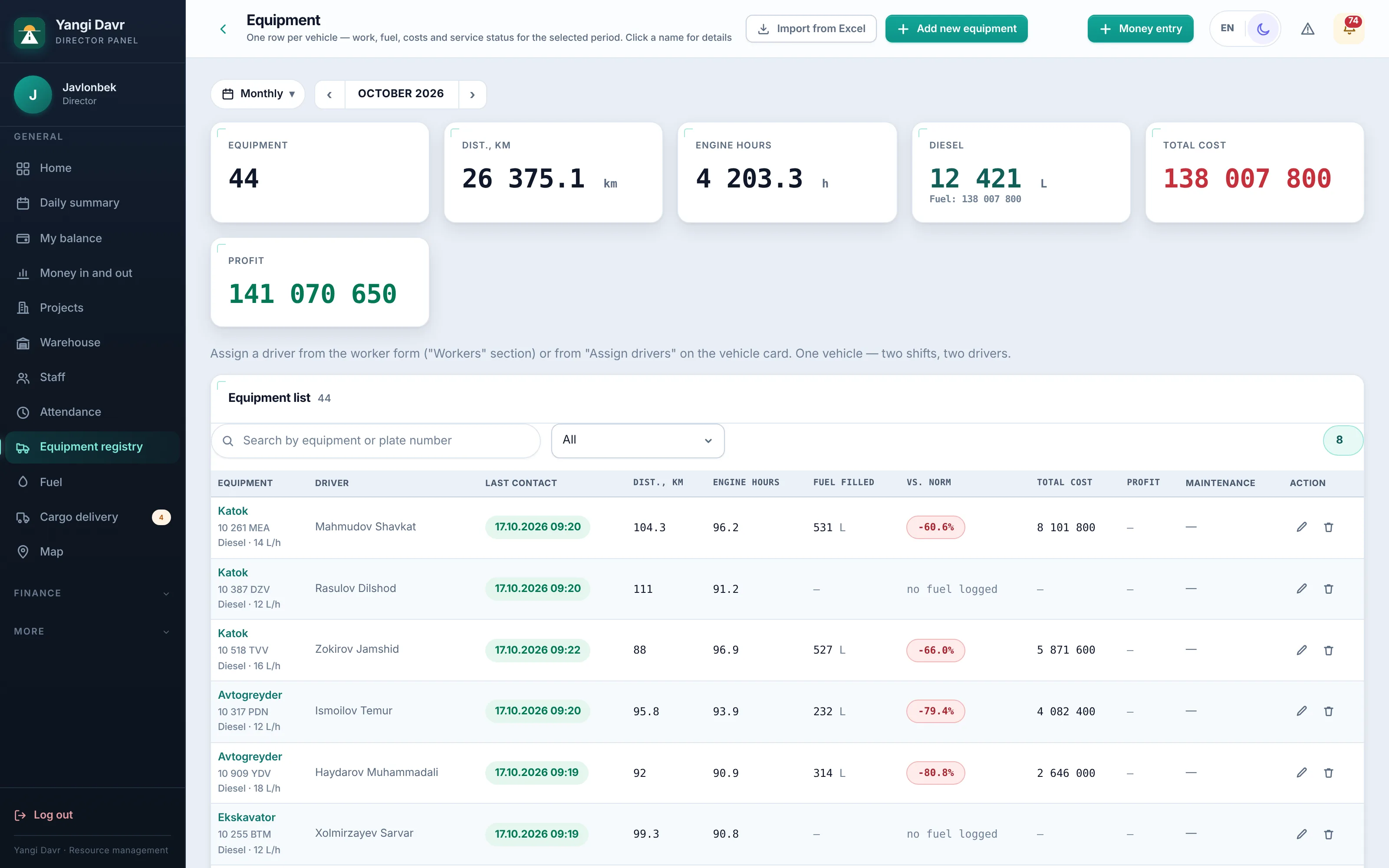
Task: Open notifications bell with 74 badge
Action: click(x=1349, y=29)
